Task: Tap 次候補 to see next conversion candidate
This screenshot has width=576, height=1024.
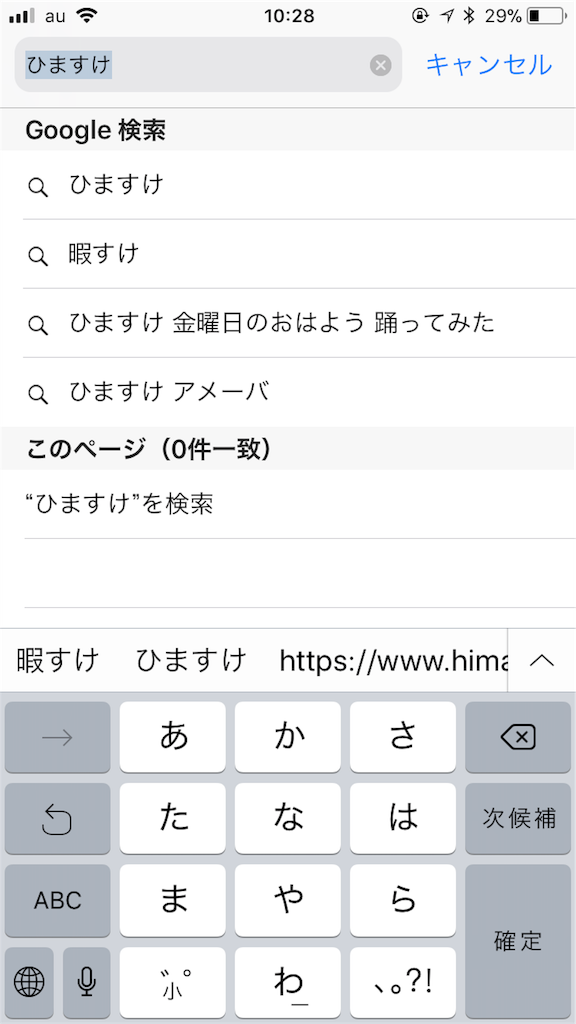Action: tap(518, 819)
